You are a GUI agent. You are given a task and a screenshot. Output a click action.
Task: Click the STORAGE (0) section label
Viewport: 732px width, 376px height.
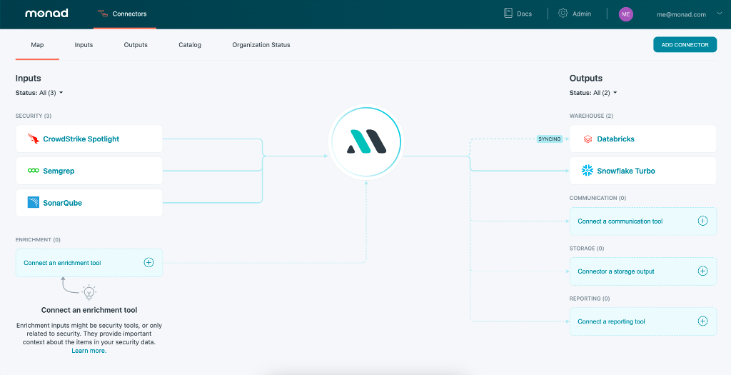[587, 248]
